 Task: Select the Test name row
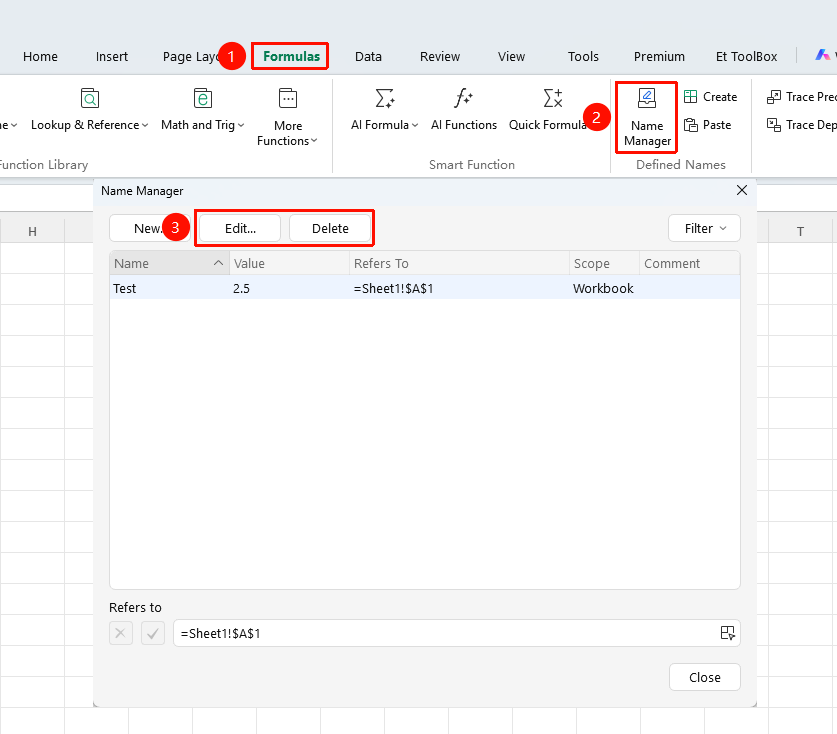click(x=425, y=288)
